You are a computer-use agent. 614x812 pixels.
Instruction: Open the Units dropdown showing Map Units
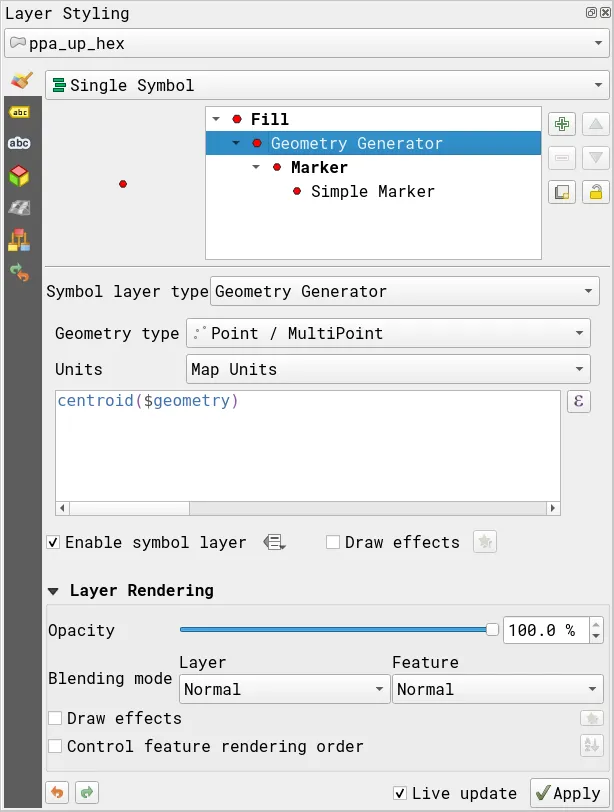tap(388, 369)
